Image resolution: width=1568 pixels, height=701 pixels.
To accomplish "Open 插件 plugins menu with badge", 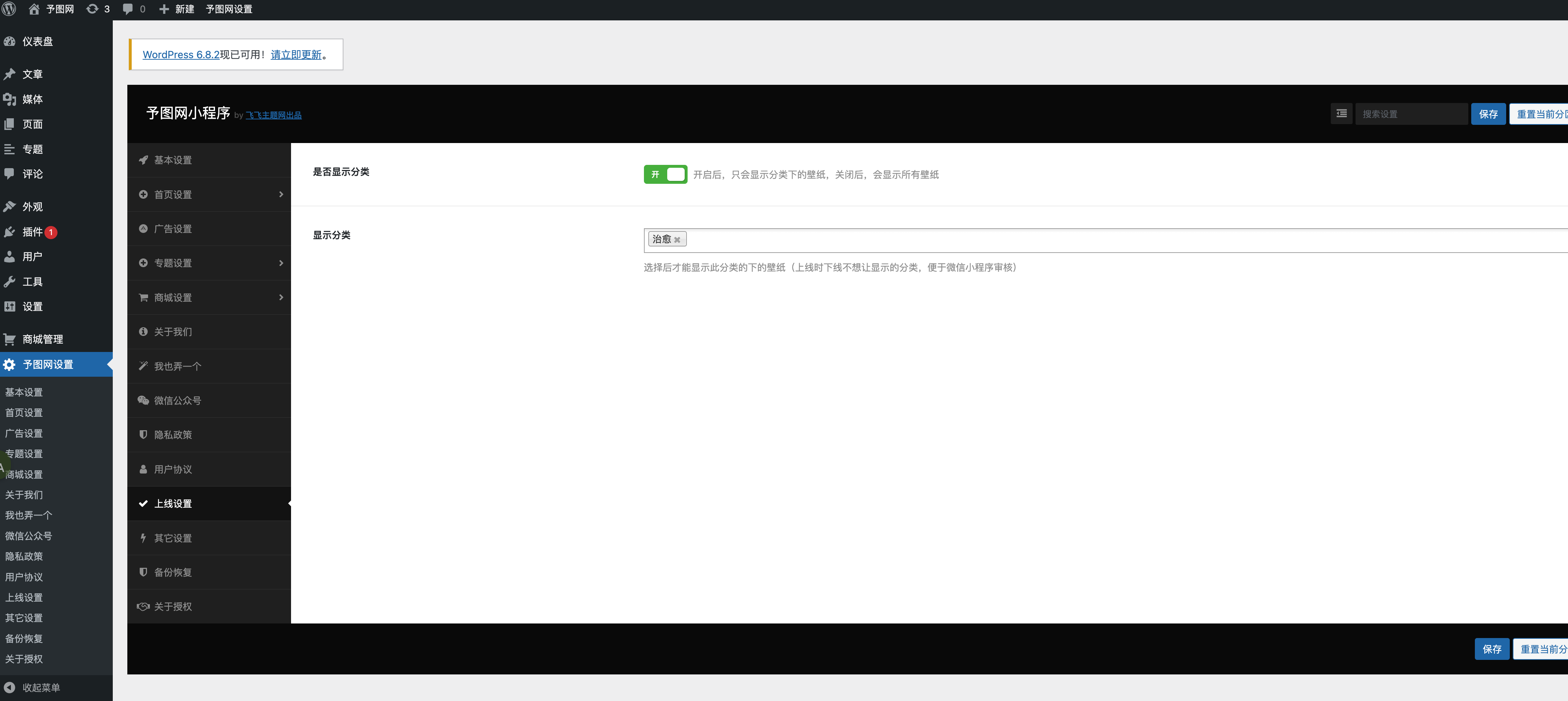I will (32, 232).
